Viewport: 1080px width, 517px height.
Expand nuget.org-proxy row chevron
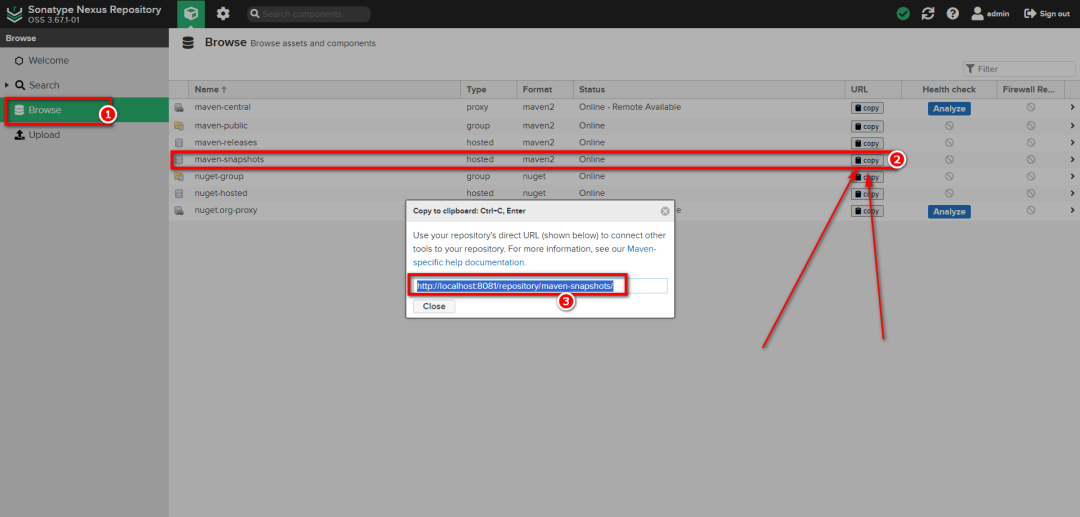pyautogui.click(x=1072, y=210)
